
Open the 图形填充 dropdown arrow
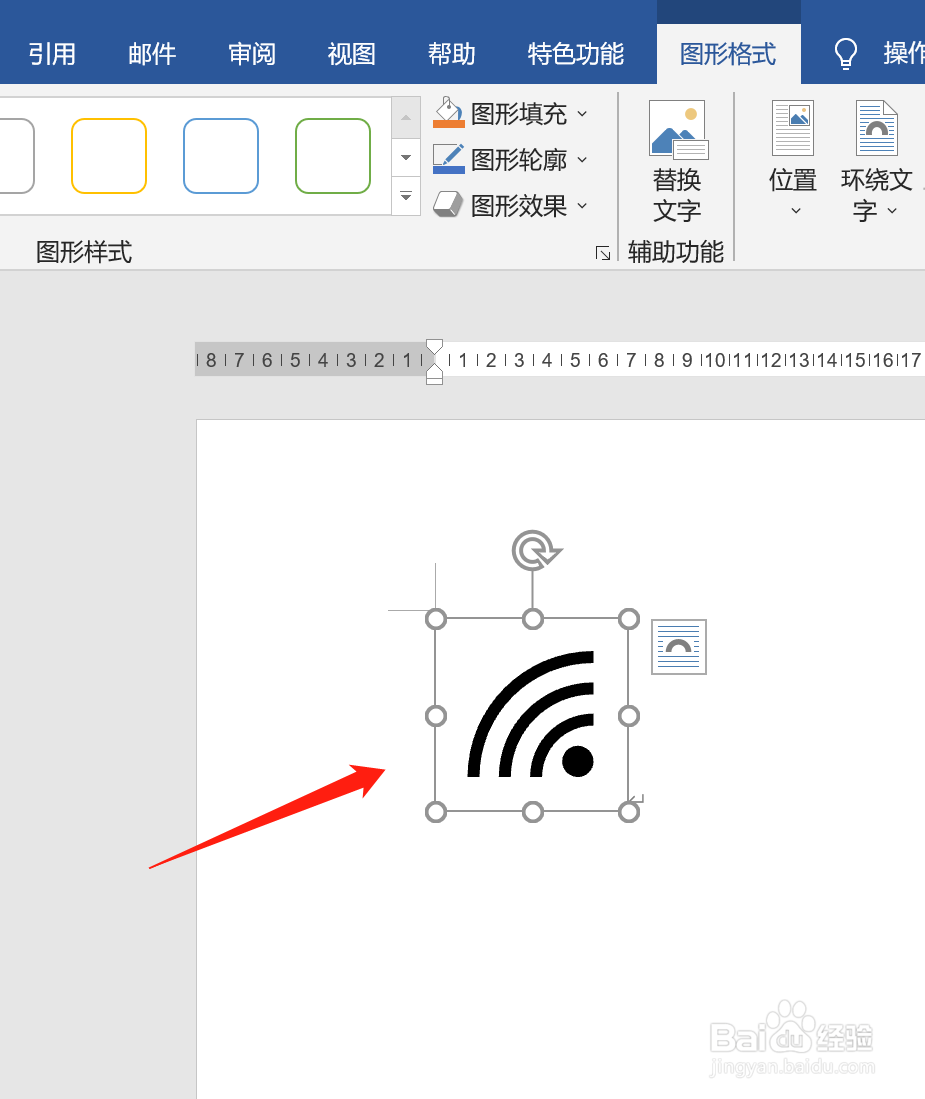pos(582,113)
